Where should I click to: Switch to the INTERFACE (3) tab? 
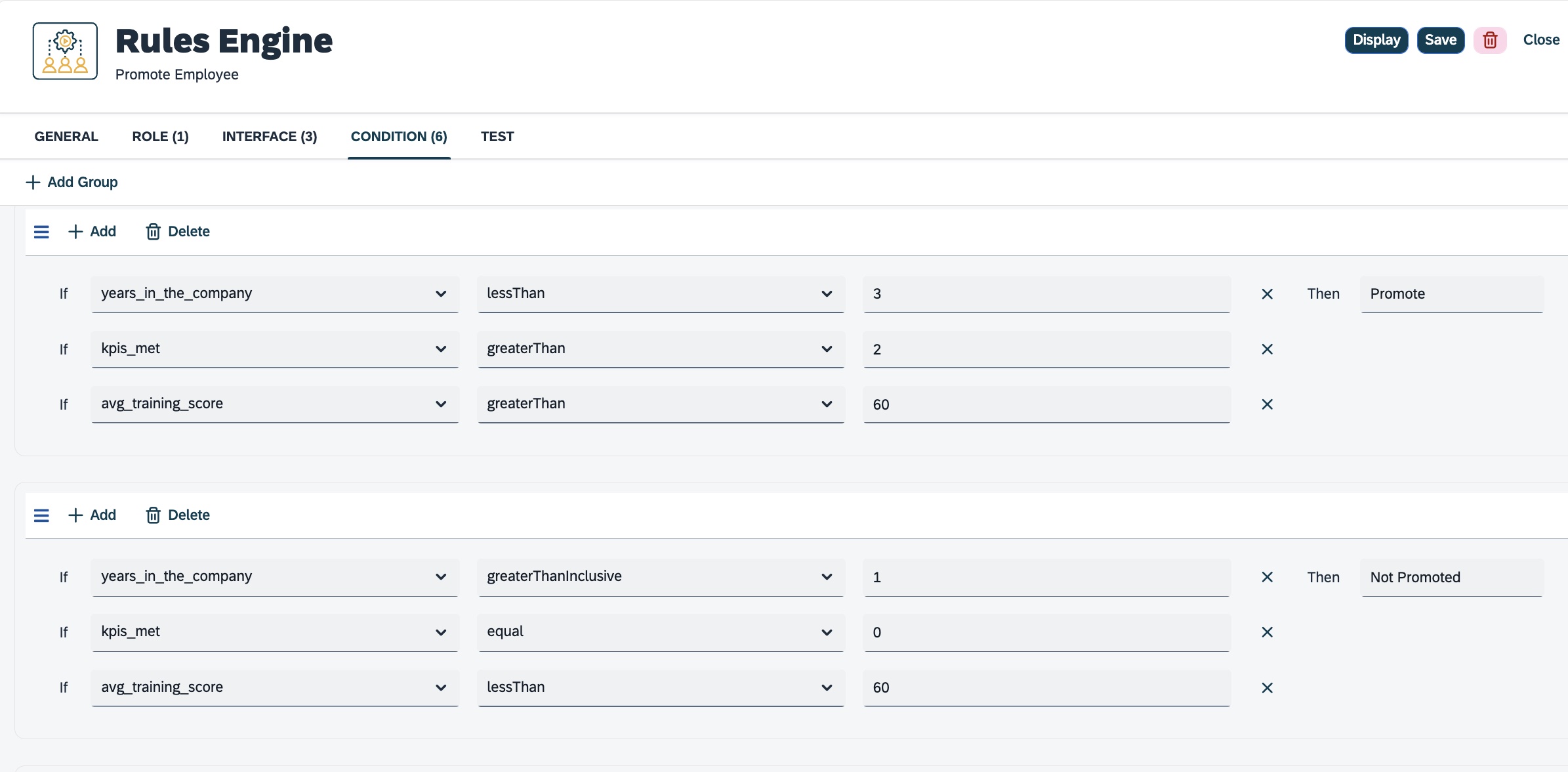click(269, 137)
